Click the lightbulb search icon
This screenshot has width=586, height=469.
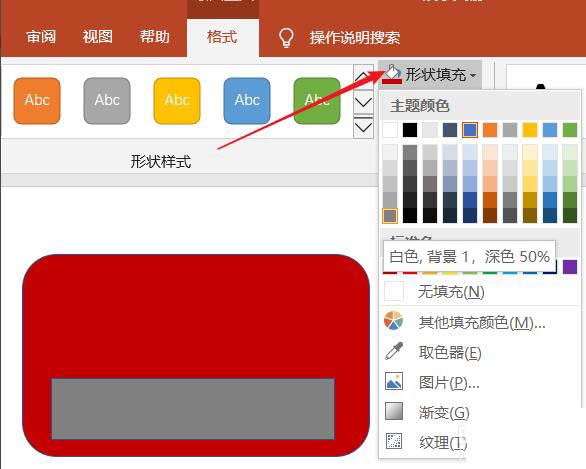point(286,38)
